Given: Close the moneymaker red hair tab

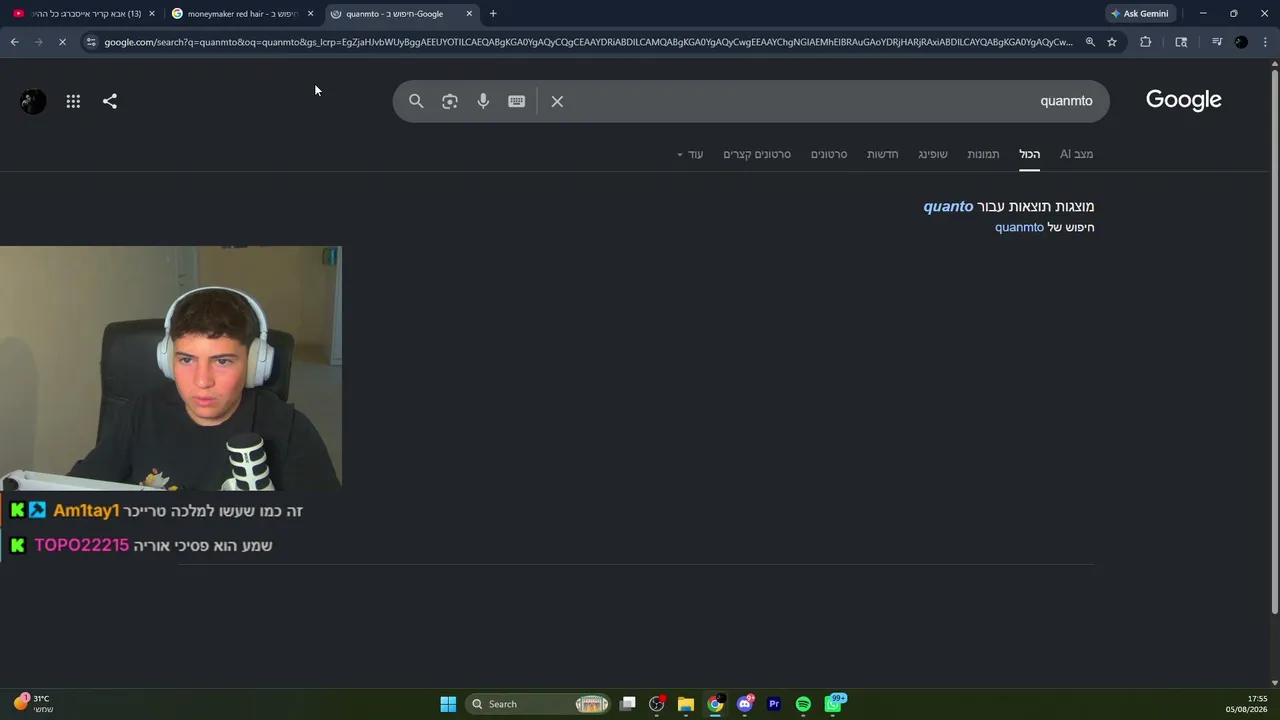Looking at the screenshot, I should (311, 14).
